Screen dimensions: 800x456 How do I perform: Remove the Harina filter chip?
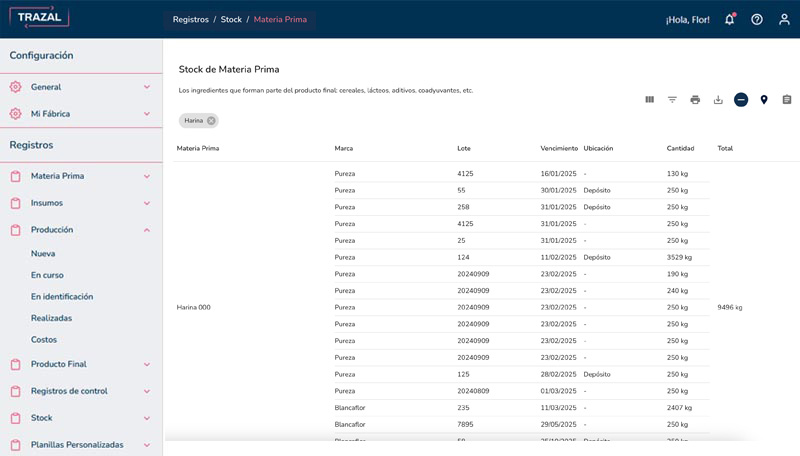[x=211, y=121]
